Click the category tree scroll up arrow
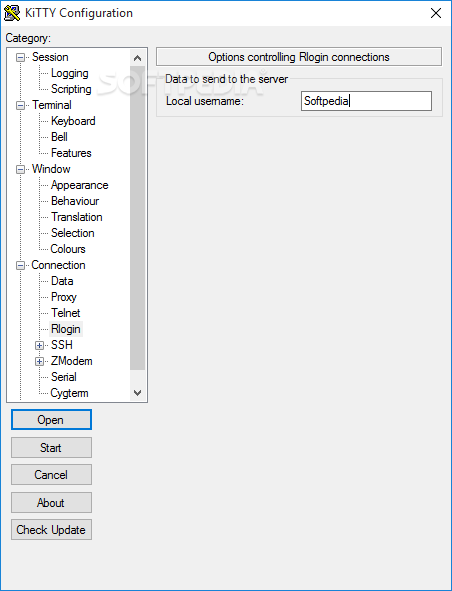Image resolution: width=452 pixels, height=591 pixels. (x=138, y=58)
